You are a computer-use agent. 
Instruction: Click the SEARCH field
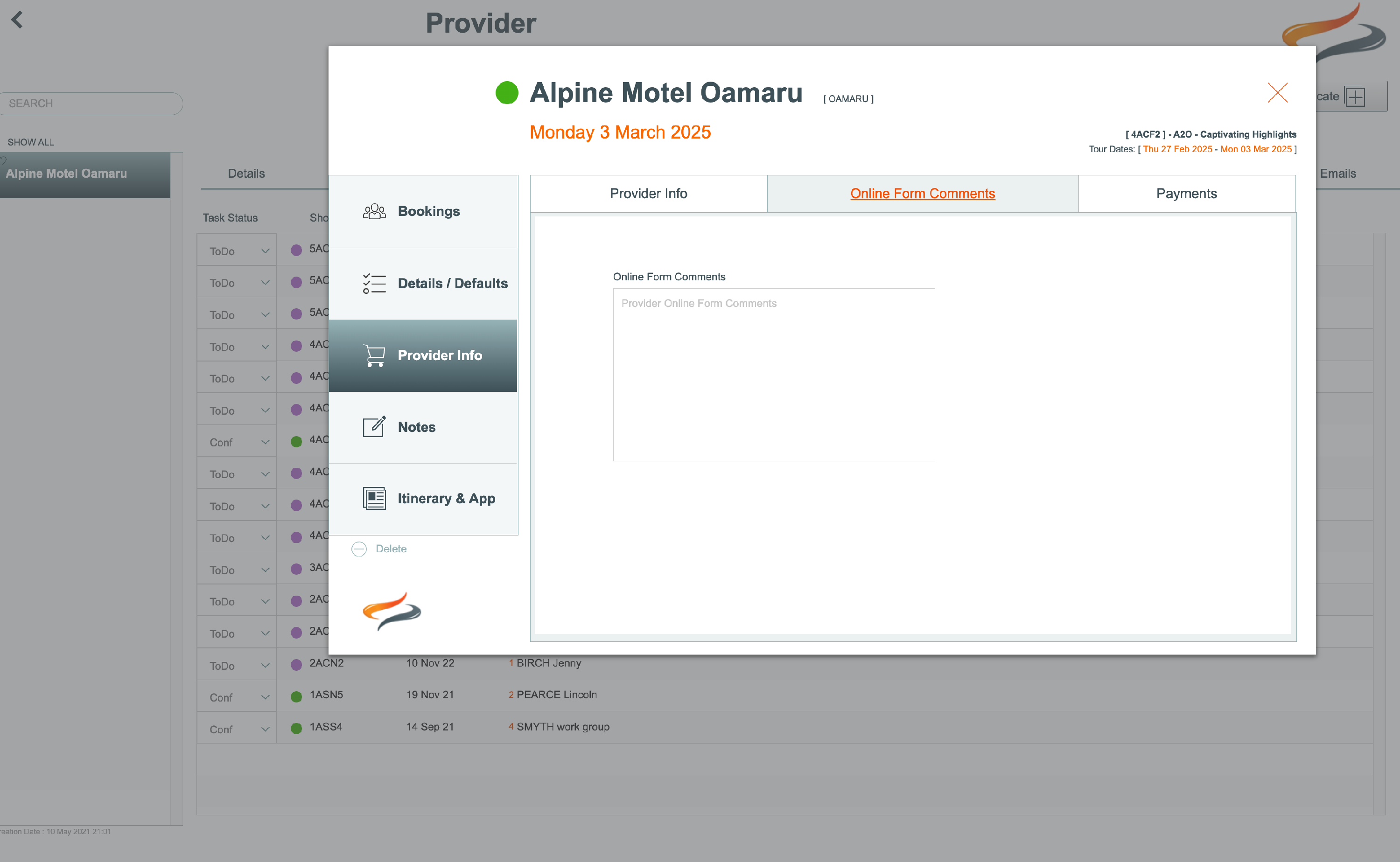91,104
